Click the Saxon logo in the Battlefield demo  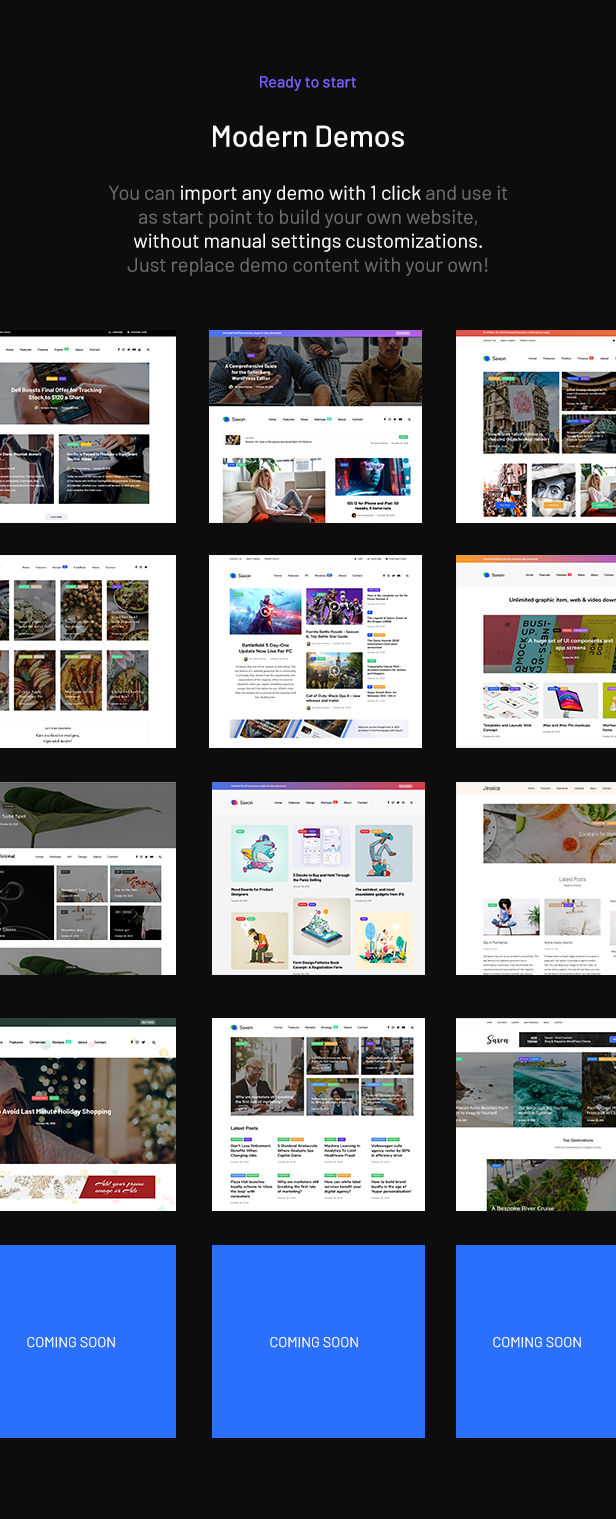(238, 576)
